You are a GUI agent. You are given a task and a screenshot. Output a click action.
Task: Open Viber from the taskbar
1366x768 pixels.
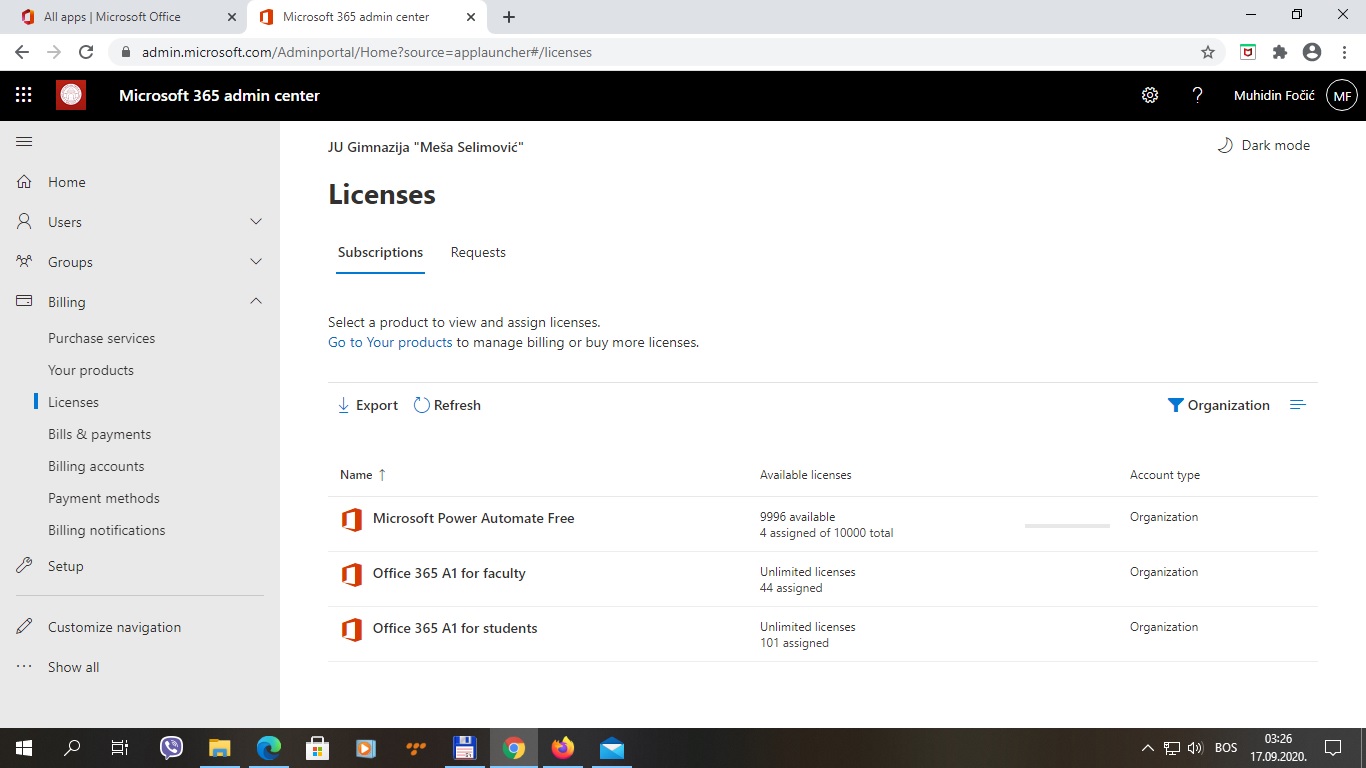pyautogui.click(x=172, y=748)
